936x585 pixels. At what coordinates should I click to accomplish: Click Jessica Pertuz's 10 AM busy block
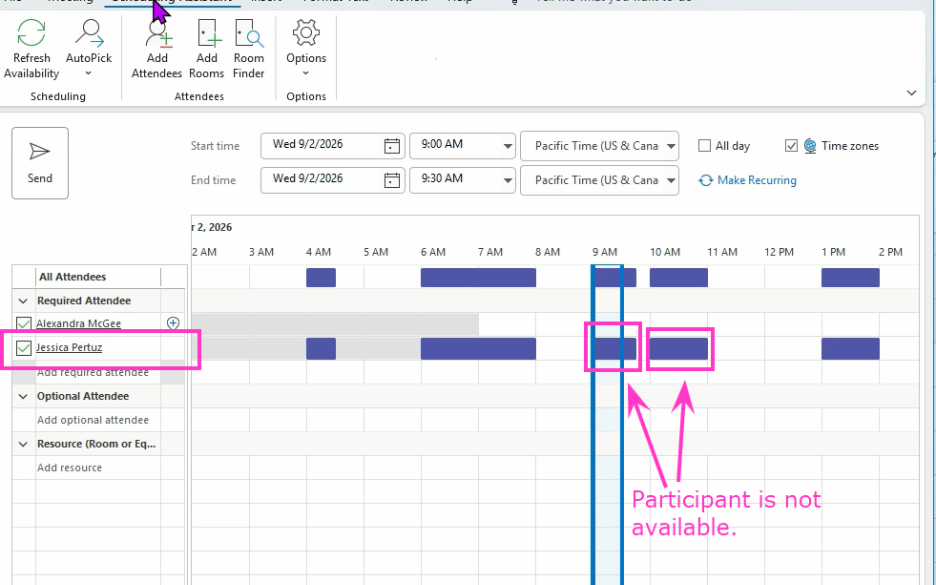point(679,349)
